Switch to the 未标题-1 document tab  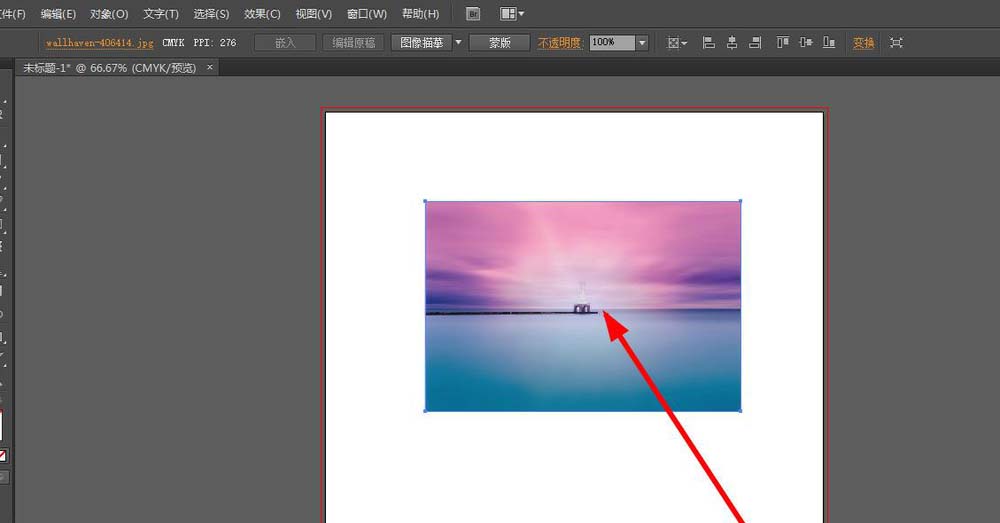pyautogui.click(x=109, y=68)
